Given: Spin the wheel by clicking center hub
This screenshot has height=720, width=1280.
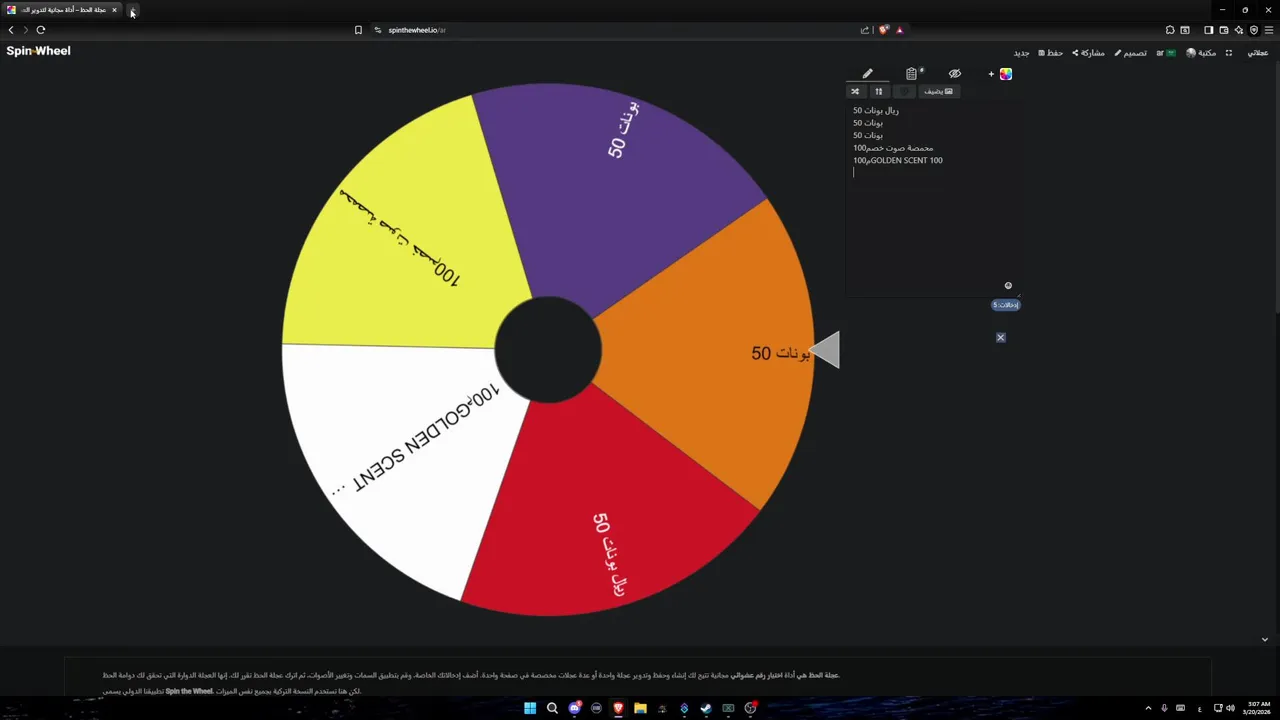Looking at the screenshot, I should pyautogui.click(x=548, y=350).
